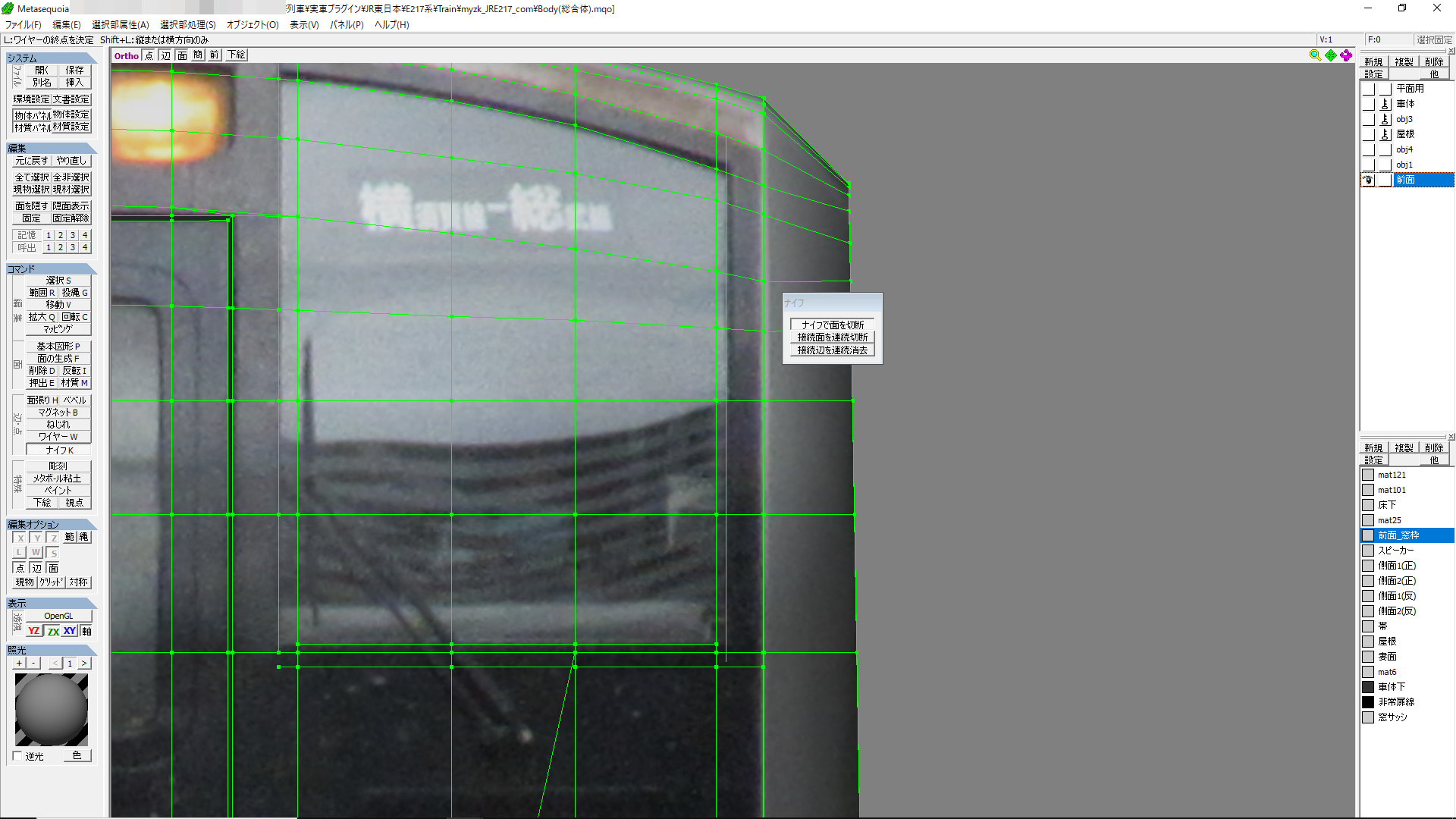The height and width of the screenshot is (819, 1456).
Task: Click the 接続面を連続切断 knife option
Action: (832, 337)
